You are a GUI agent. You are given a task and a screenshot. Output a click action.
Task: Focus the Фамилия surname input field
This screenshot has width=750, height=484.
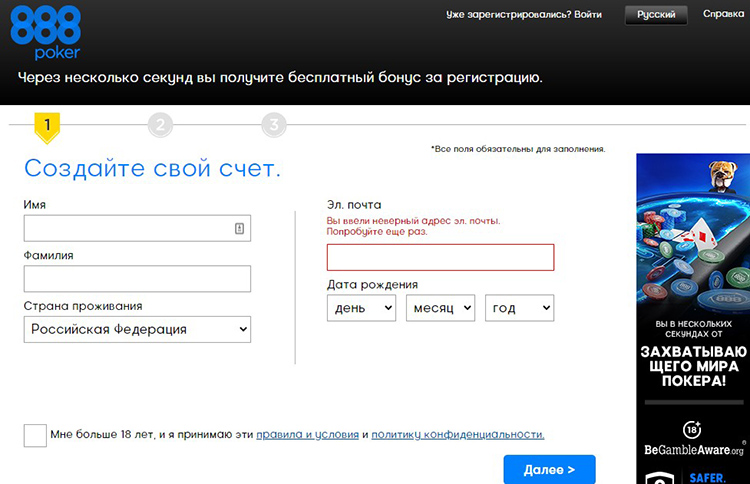(137, 279)
